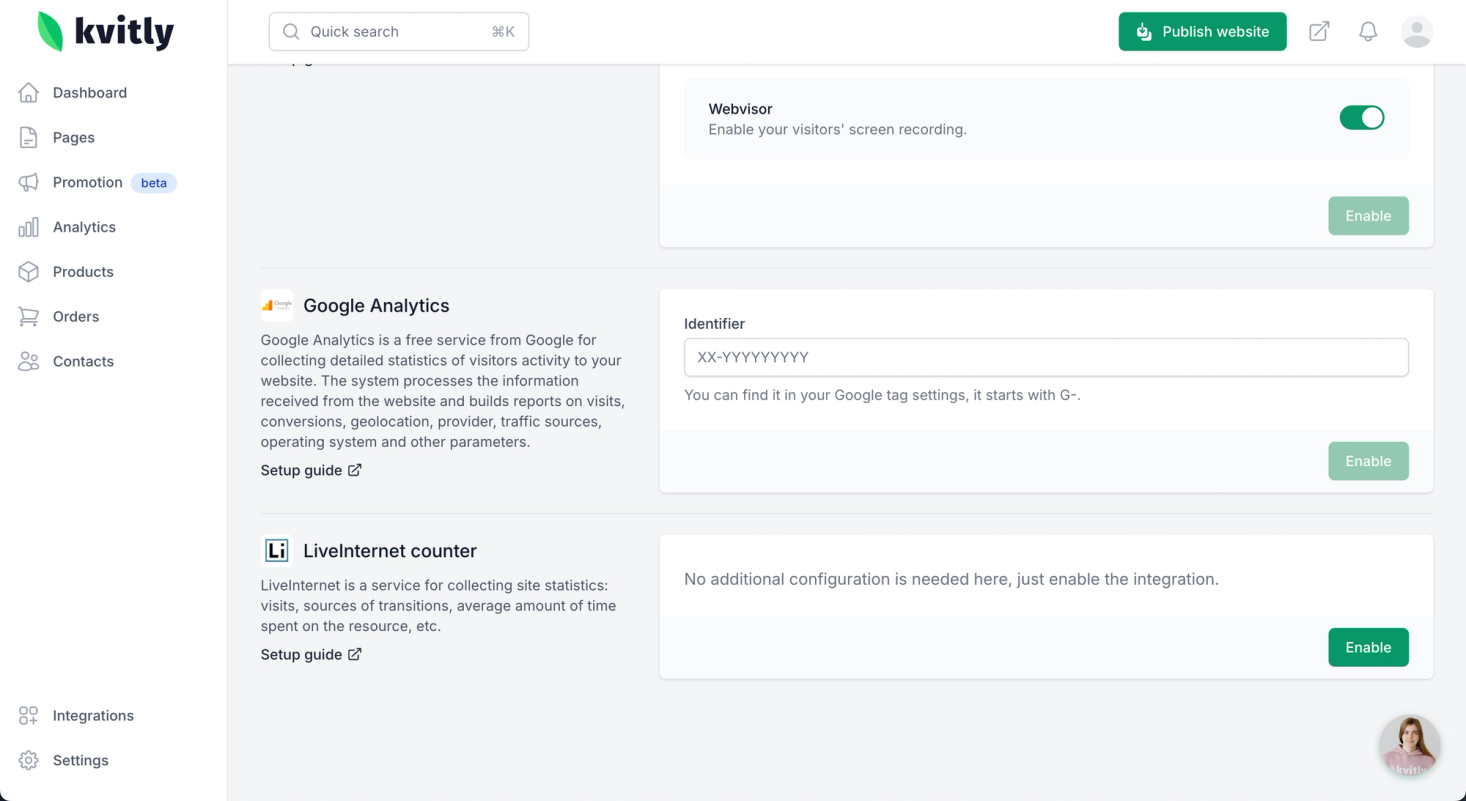Click the kvitly leaf logo
The image size is (1466, 801).
[x=50, y=31]
